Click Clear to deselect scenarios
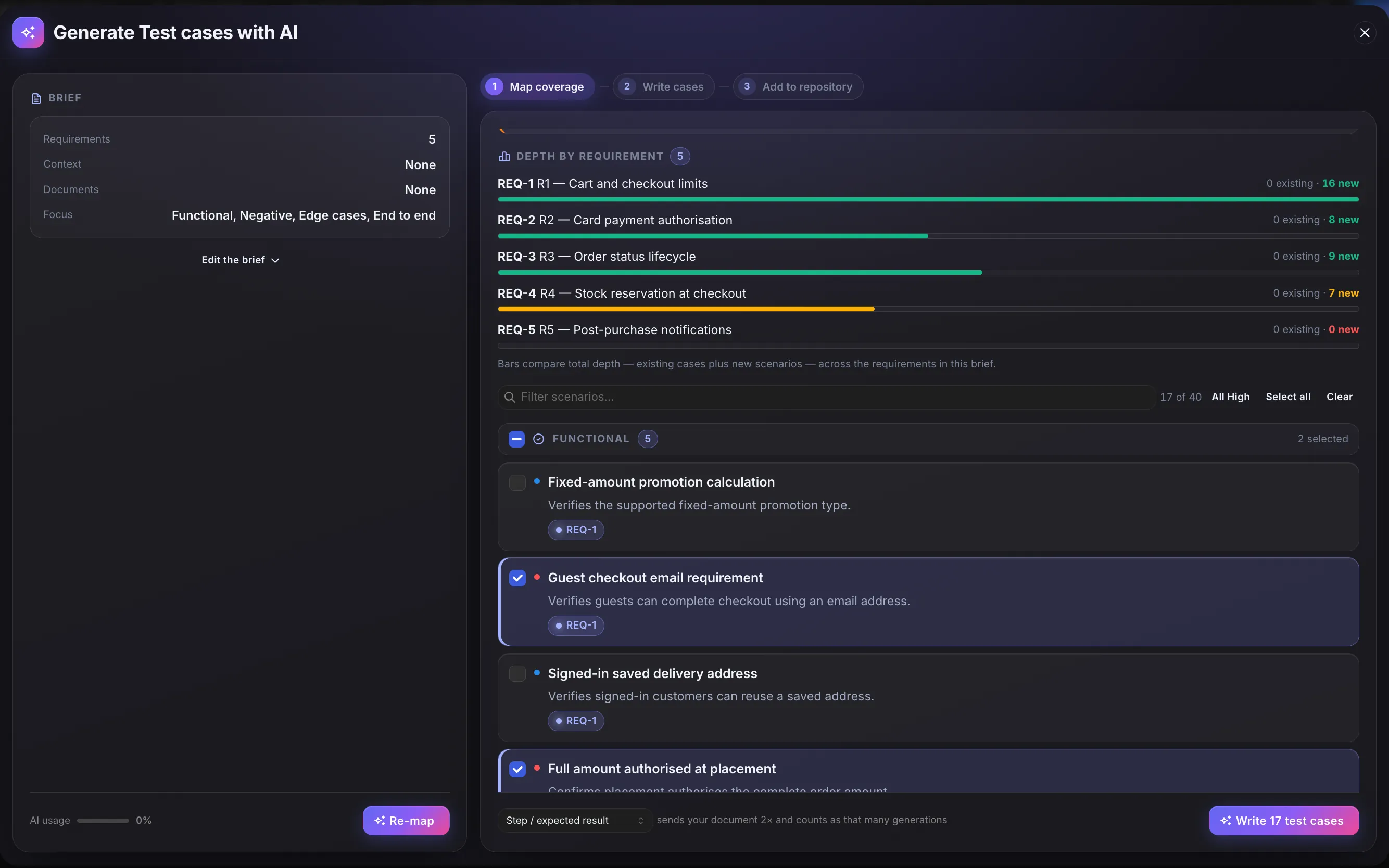Image resolution: width=1389 pixels, height=868 pixels. [1339, 397]
